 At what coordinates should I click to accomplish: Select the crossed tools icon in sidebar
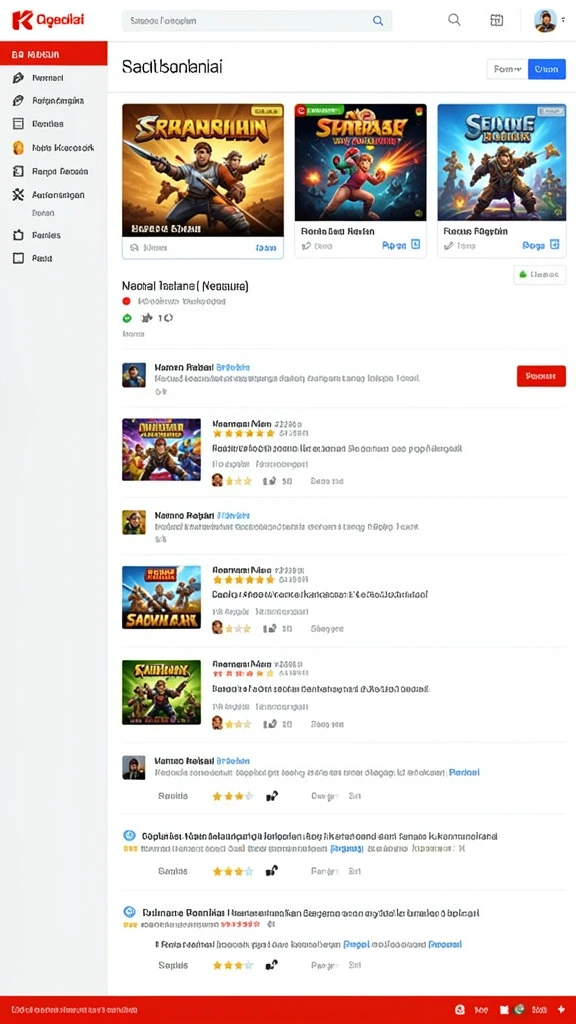18,195
